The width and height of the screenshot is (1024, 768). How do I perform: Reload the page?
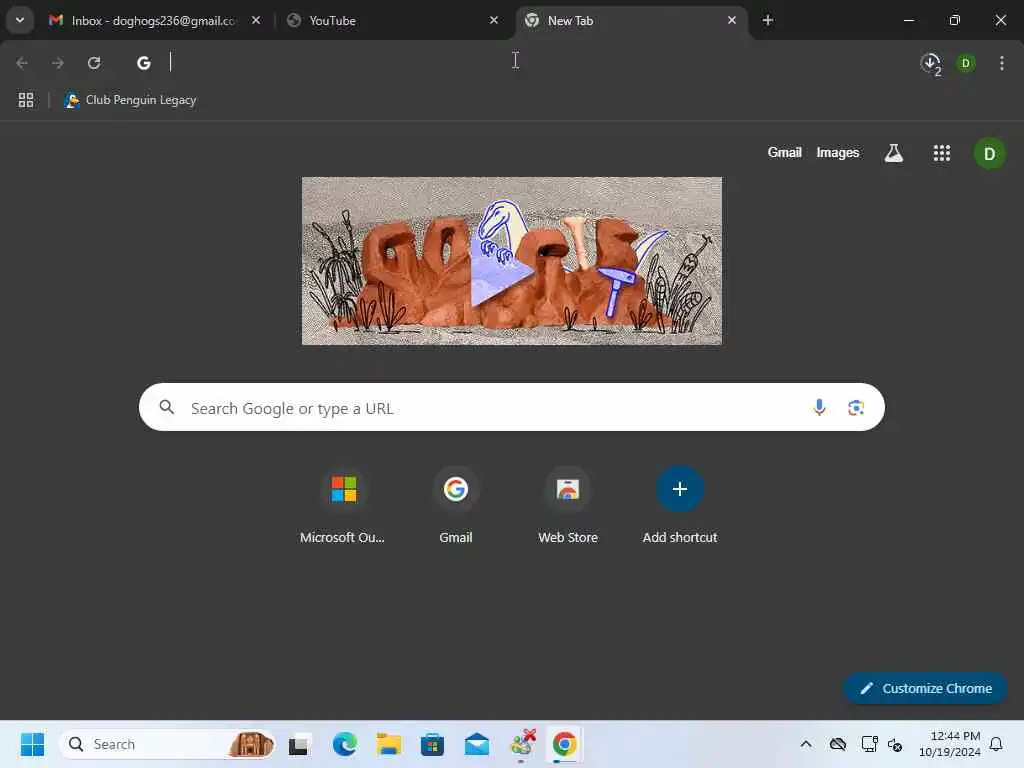click(x=94, y=63)
